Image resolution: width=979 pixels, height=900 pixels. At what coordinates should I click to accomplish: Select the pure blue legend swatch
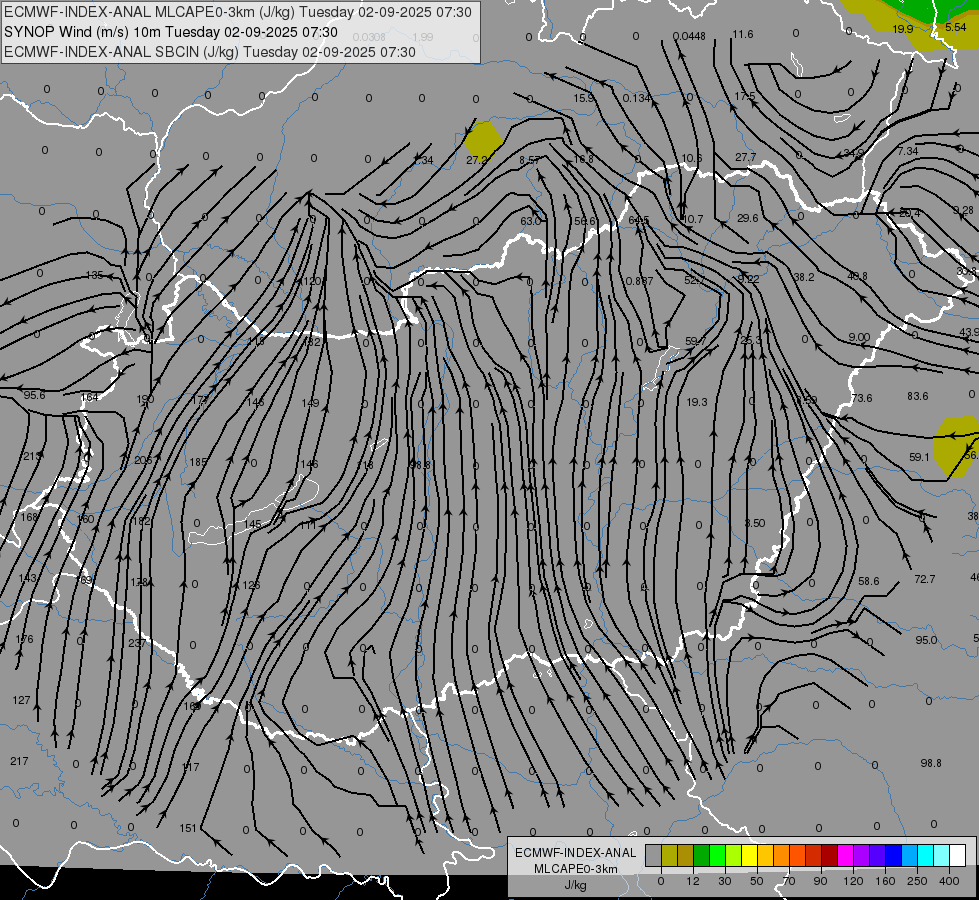coord(893,855)
